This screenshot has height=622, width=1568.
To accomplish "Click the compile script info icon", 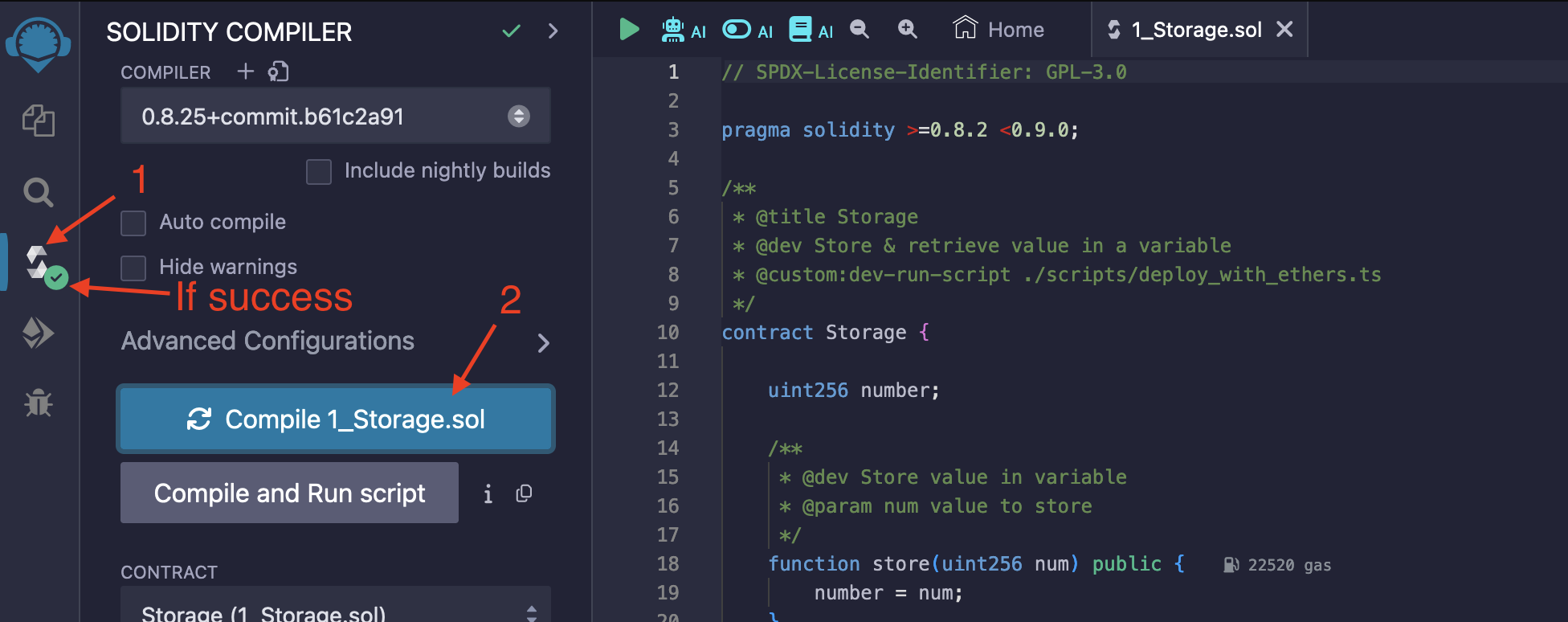I will coord(488,493).
